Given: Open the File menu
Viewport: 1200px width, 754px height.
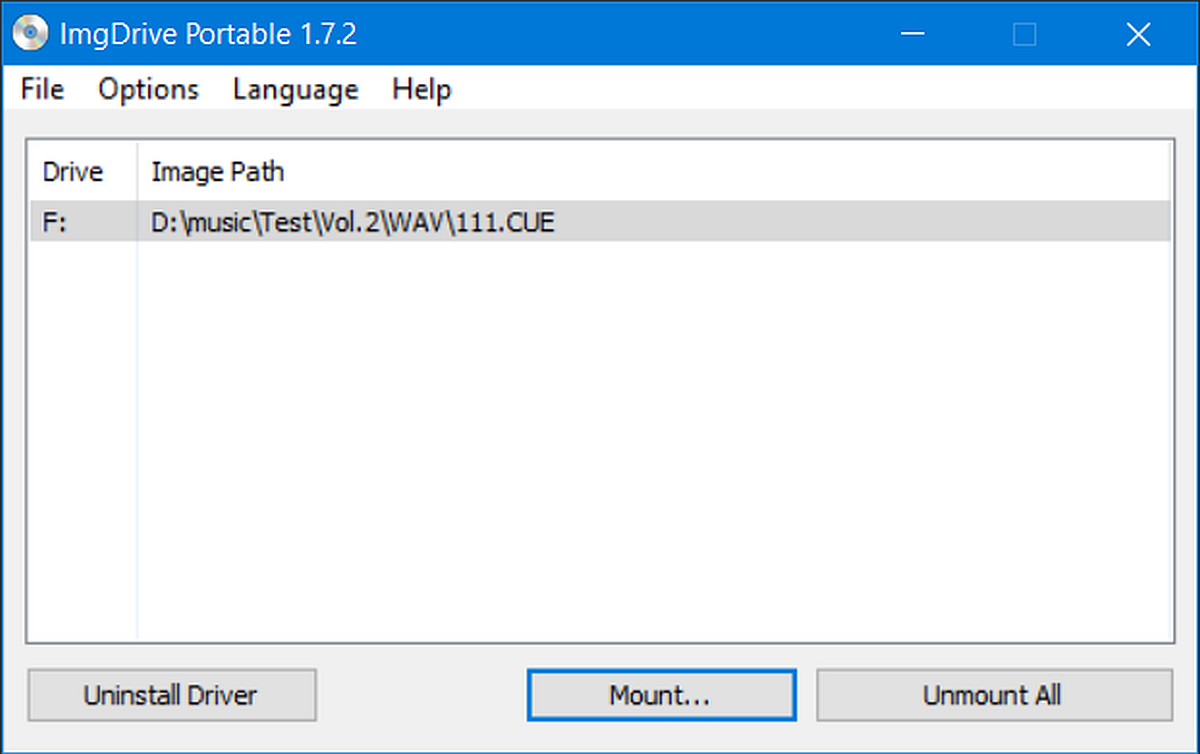Looking at the screenshot, I should point(42,89).
